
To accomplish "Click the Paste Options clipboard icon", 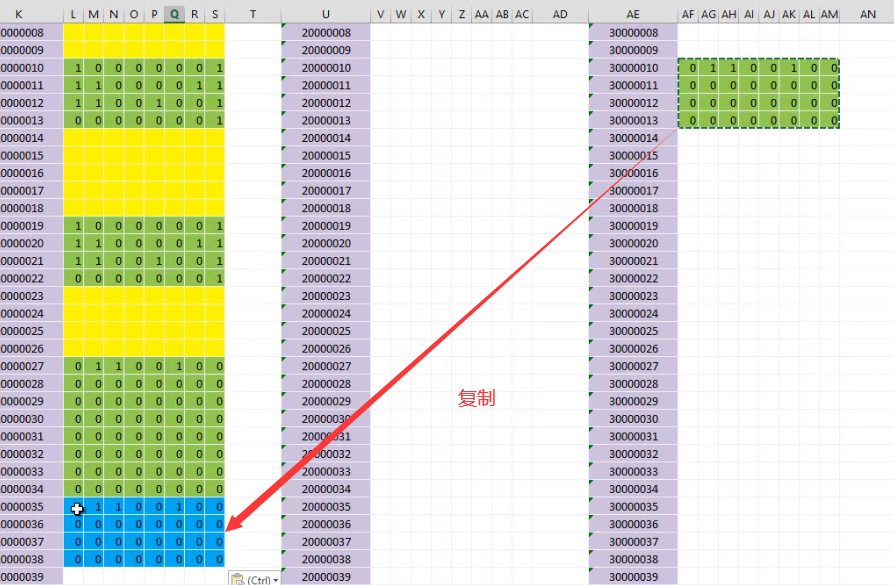I will [238, 578].
